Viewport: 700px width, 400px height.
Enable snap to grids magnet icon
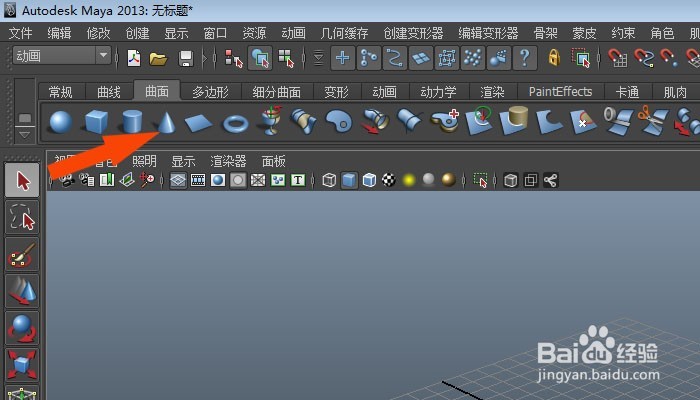coord(618,58)
